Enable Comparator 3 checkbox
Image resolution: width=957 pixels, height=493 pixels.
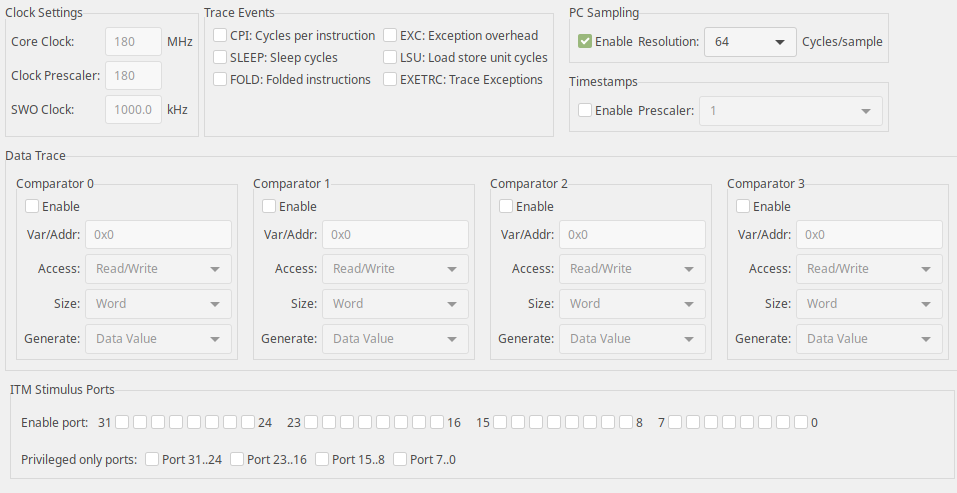click(x=743, y=207)
